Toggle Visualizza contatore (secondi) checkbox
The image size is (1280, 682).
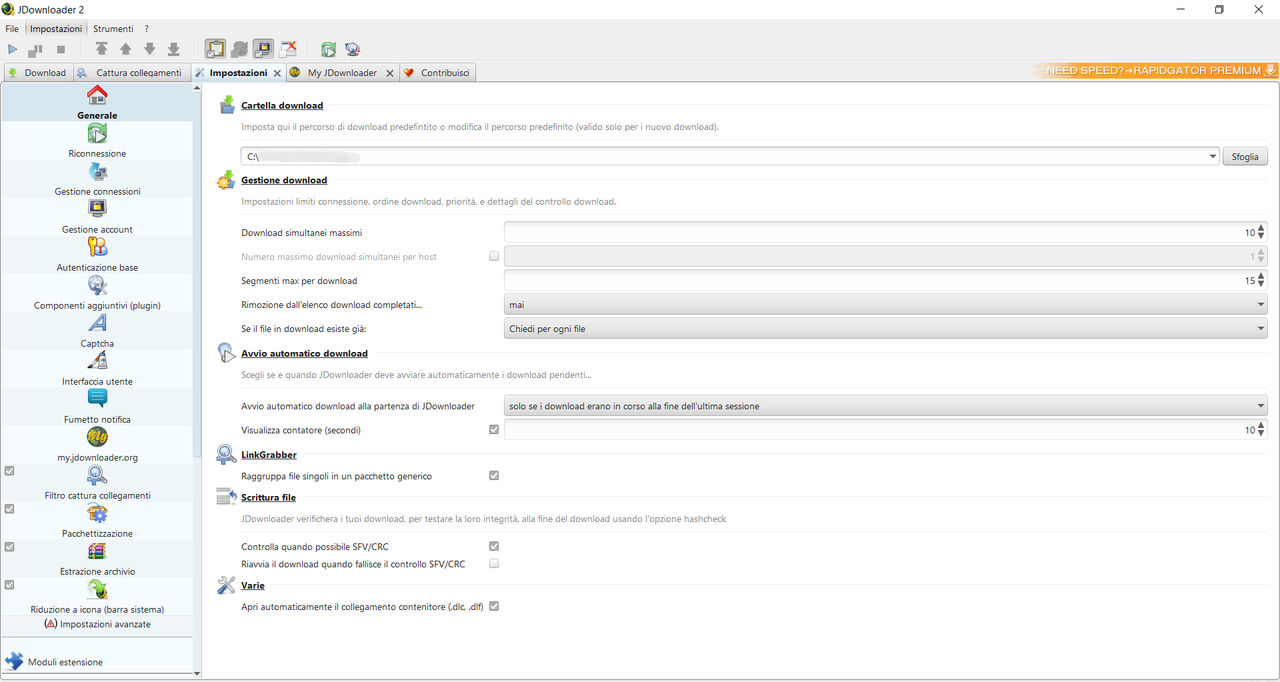[494, 430]
